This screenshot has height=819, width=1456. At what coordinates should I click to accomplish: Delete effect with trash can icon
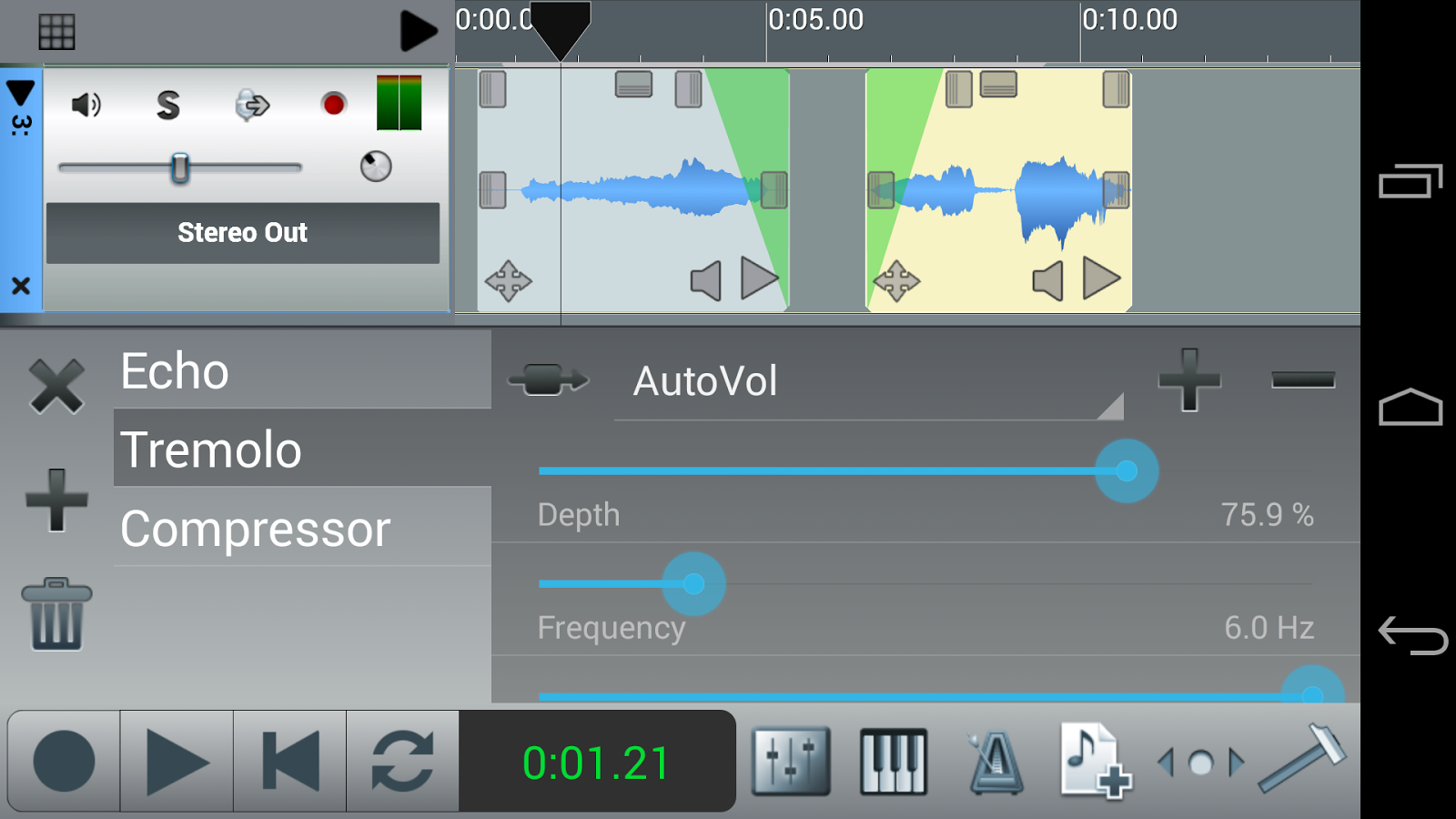pyautogui.click(x=56, y=613)
